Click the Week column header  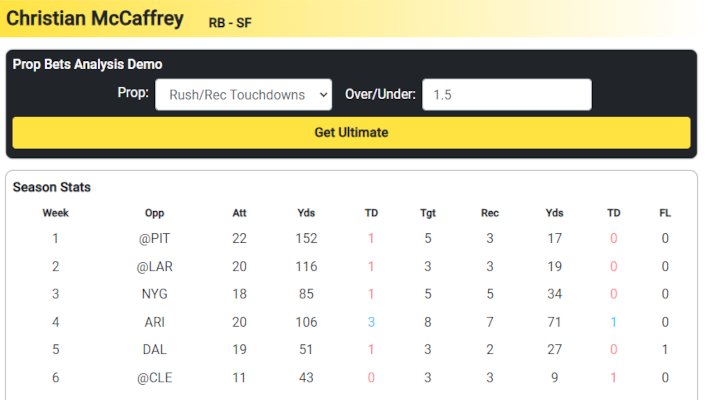tap(56, 213)
